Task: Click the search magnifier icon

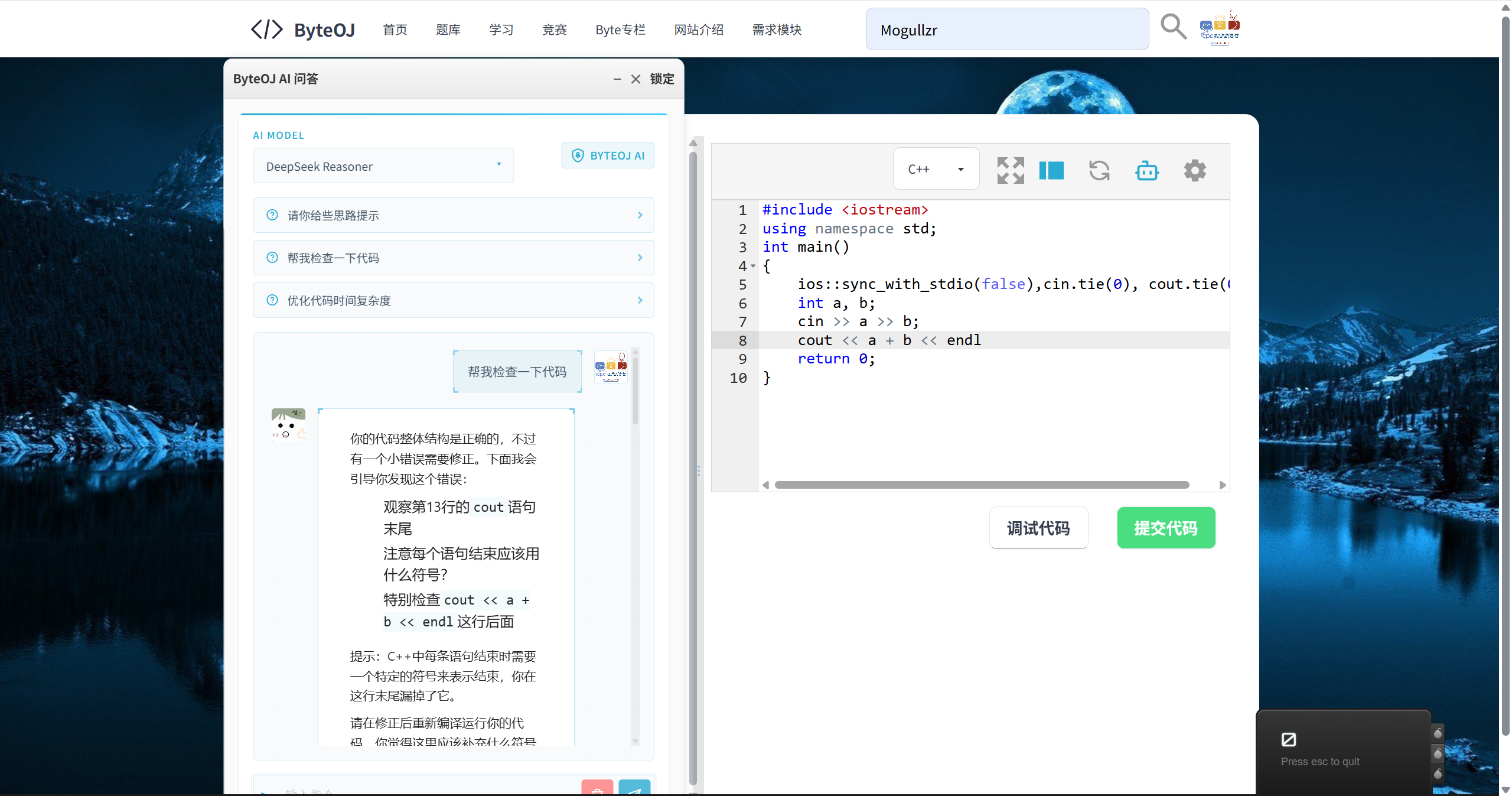Action: click(x=1173, y=27)
